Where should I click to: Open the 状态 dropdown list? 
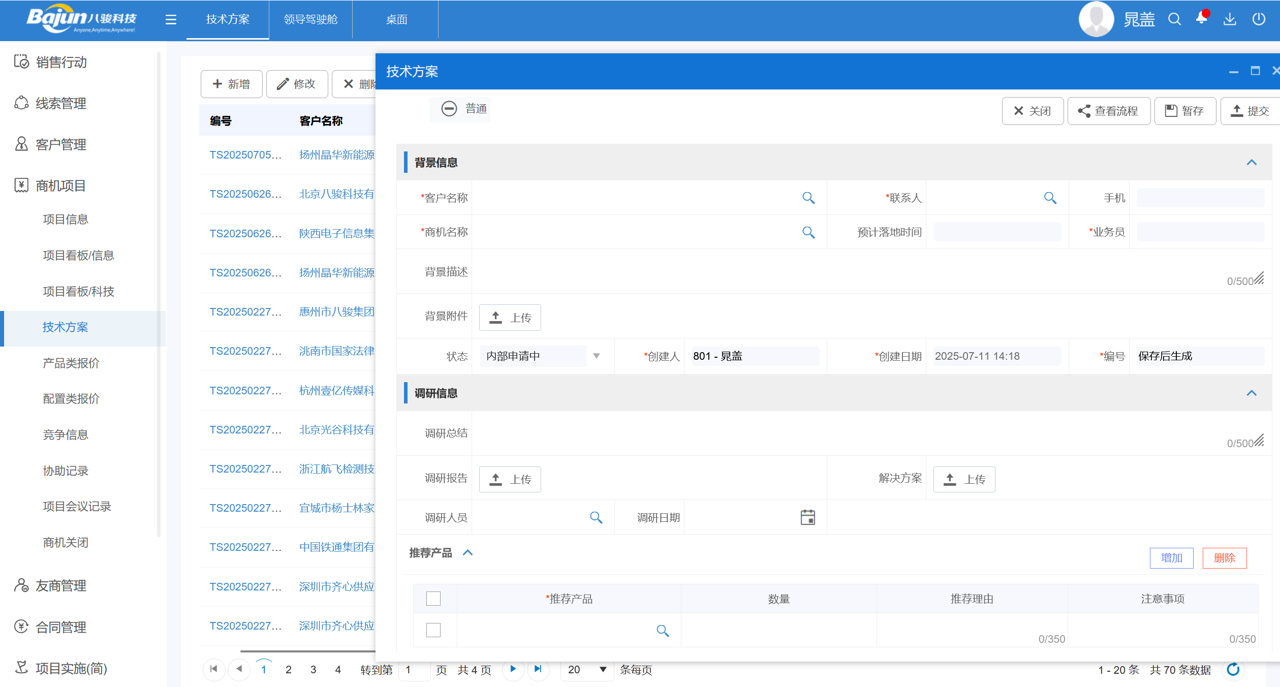pos(596,356)
